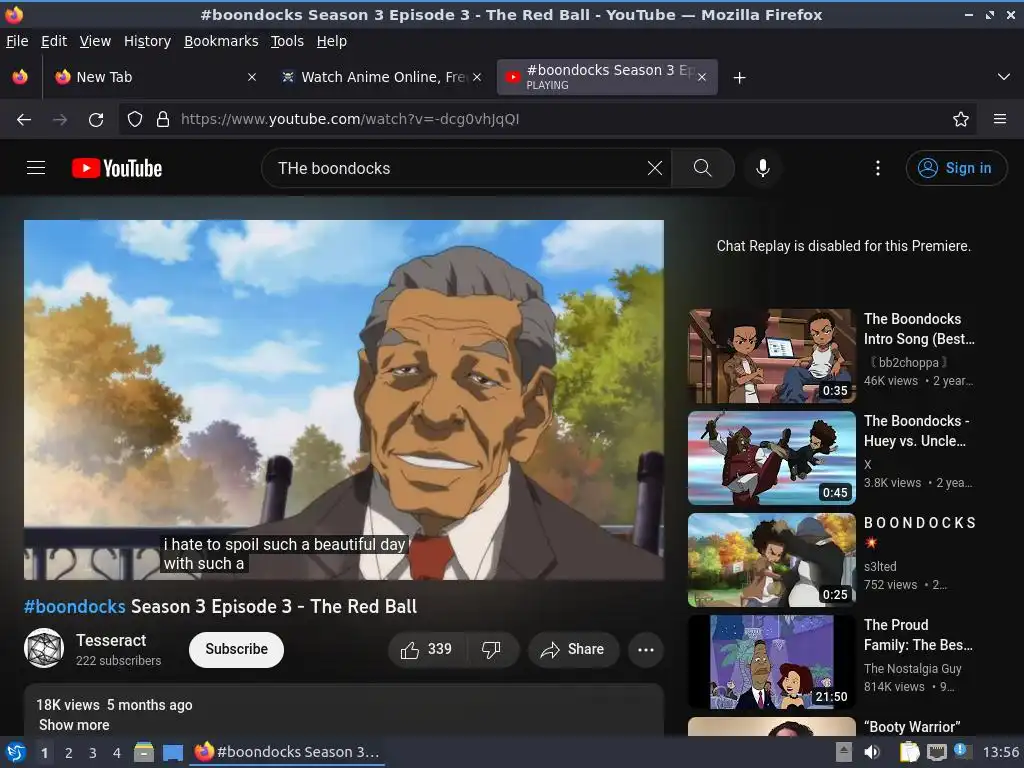Open The Boondocks Intro Song title
This screenshot has height=768, width=1024.
pos(920,329)
